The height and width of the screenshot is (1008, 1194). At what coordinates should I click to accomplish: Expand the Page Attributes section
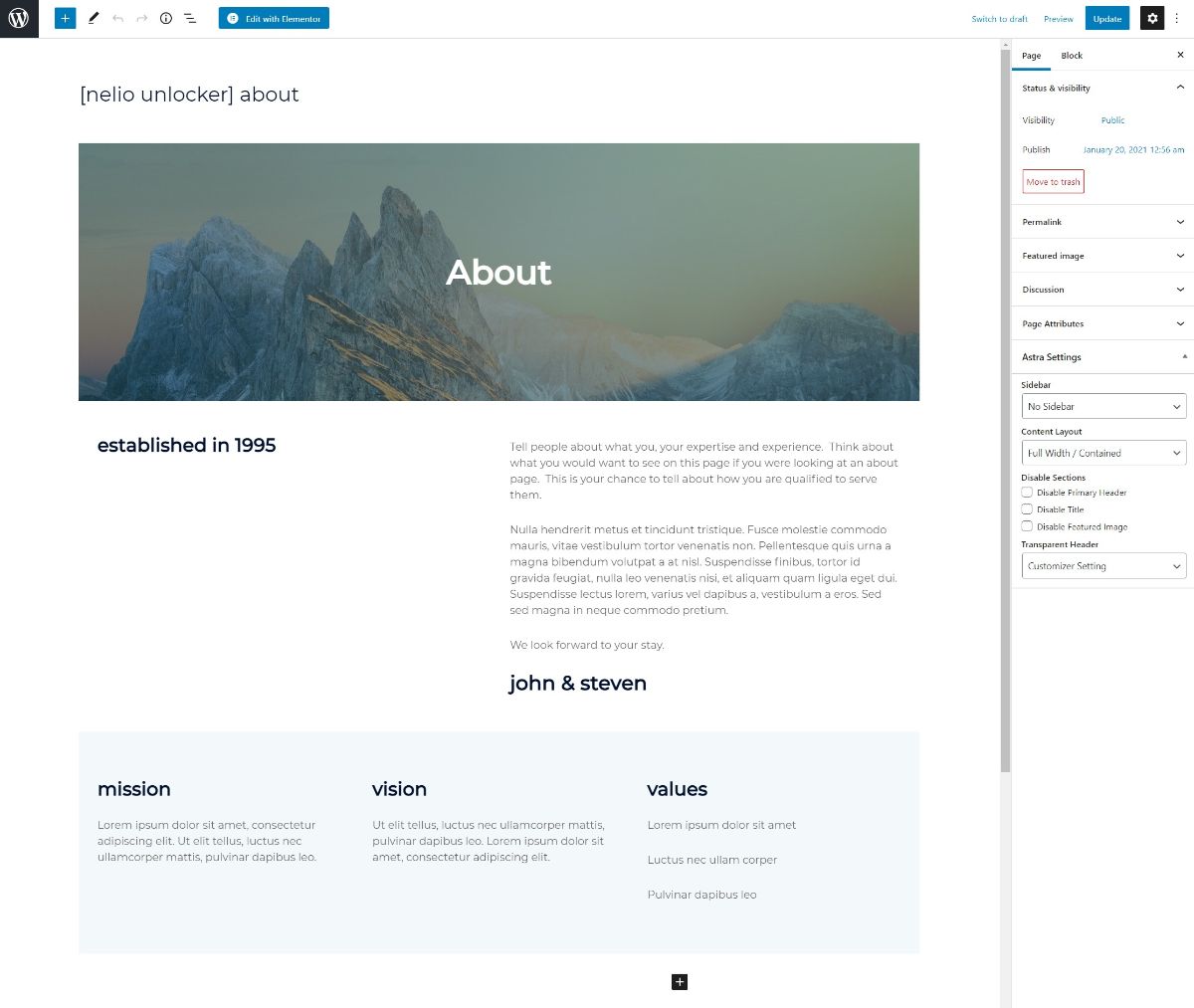[1102, 323]
